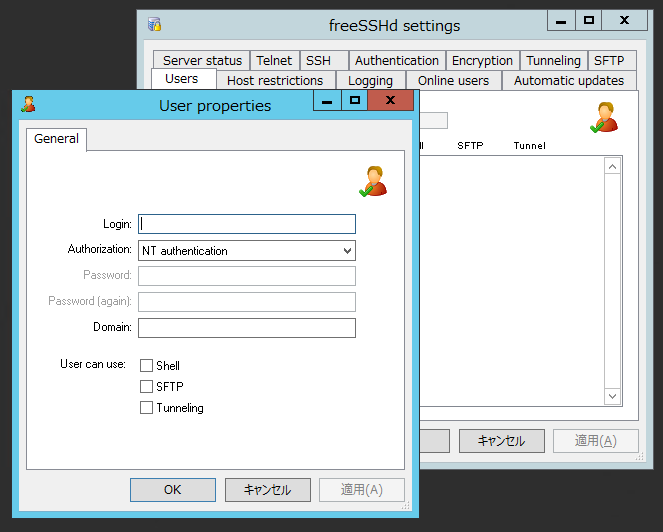Focus the Login input field
The width and height of the screenshot is (663, 532).
pyautogui.click(x=247, y=224)
